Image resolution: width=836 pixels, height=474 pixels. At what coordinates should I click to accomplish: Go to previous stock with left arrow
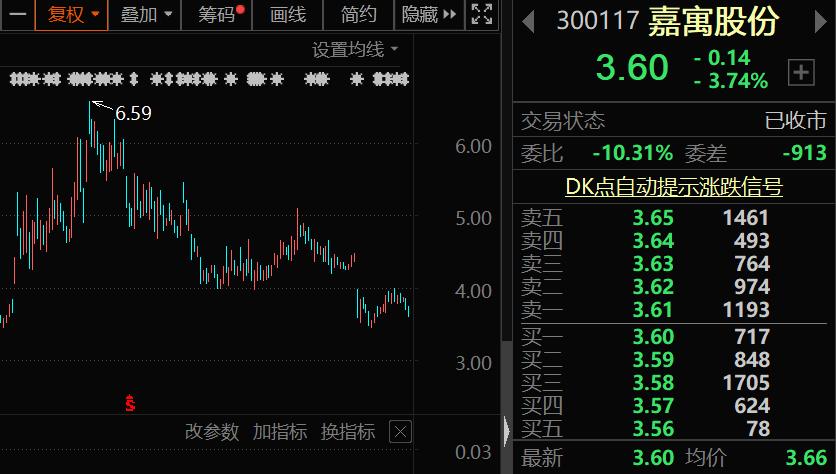point(528,22)
